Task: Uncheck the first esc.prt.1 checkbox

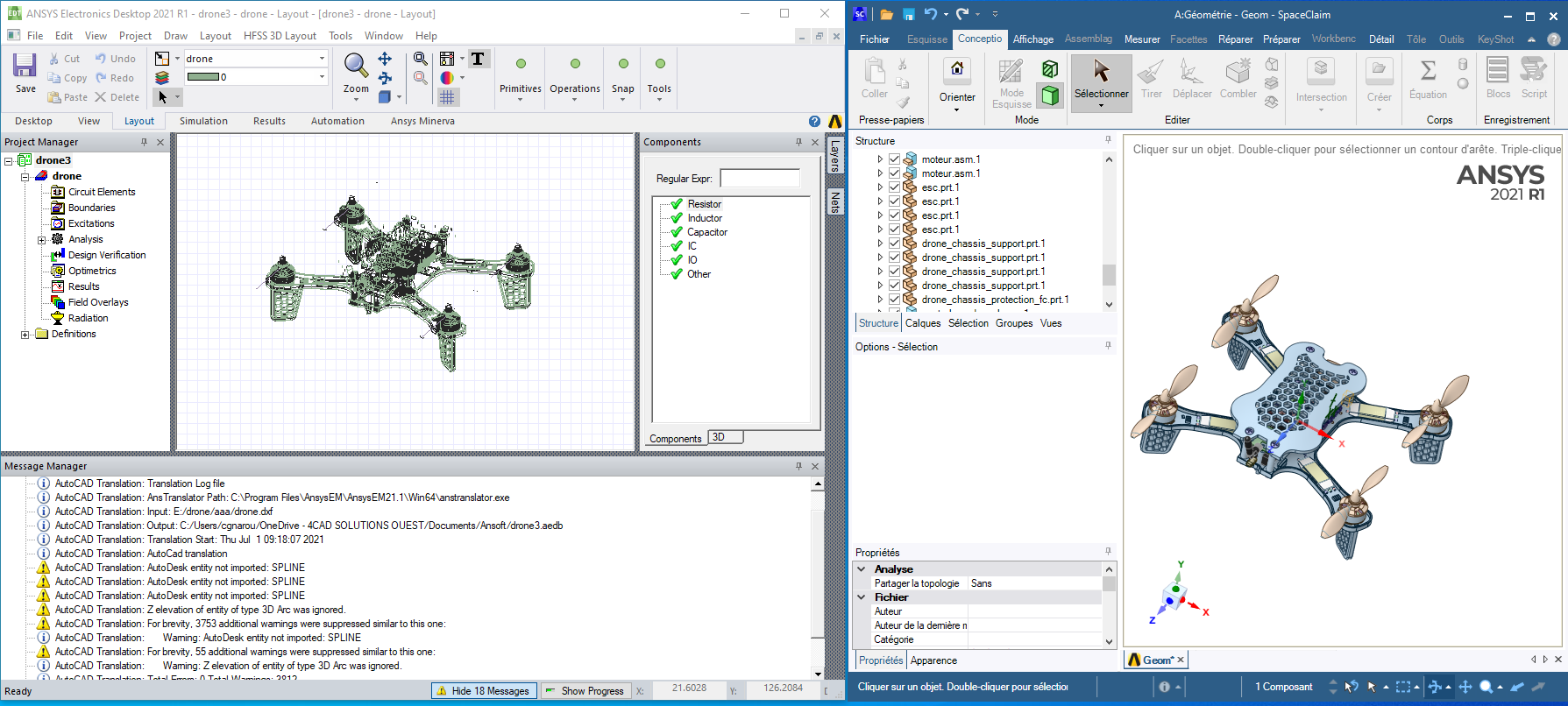Action: pyautogui.click(x=894, y=187)
